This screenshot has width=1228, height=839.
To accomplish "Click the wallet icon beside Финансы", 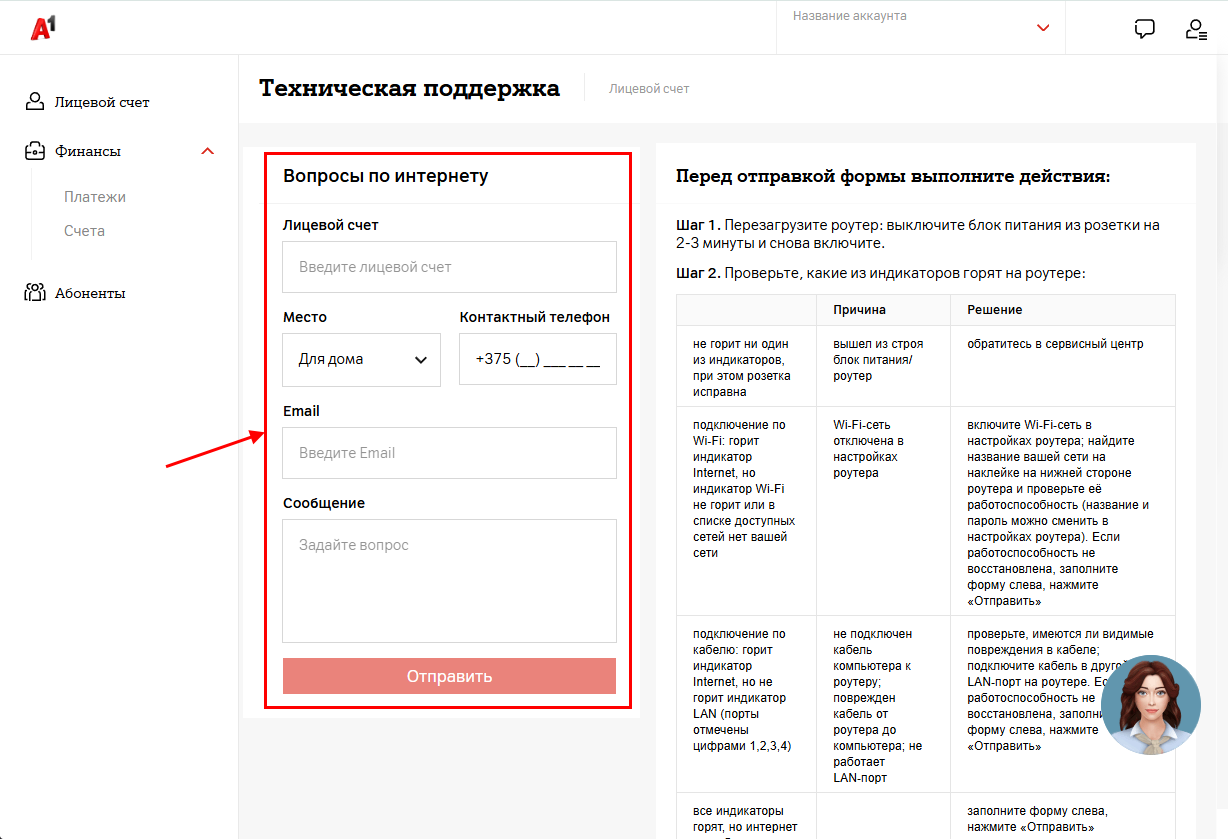I will 35,151.
